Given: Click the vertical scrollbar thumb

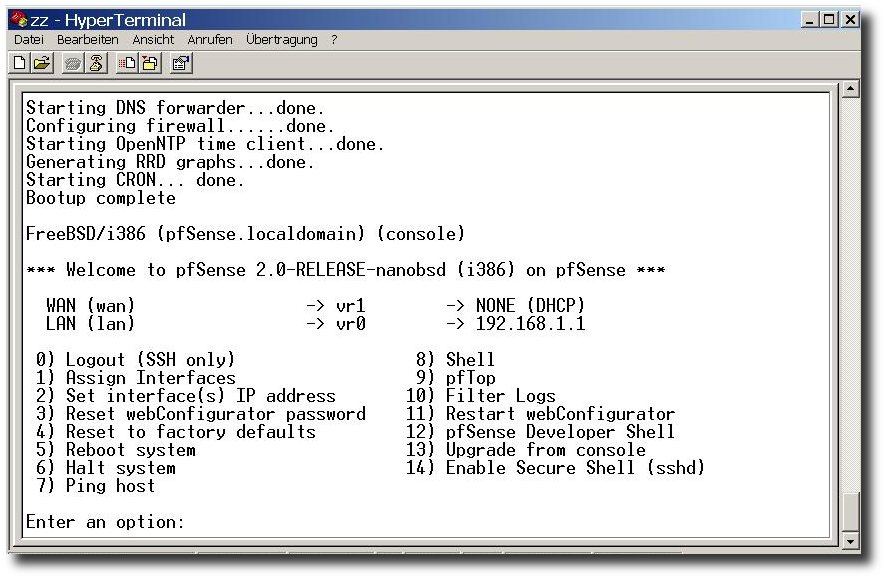Looking at the screenshot, I should click(x=850, y=512).
